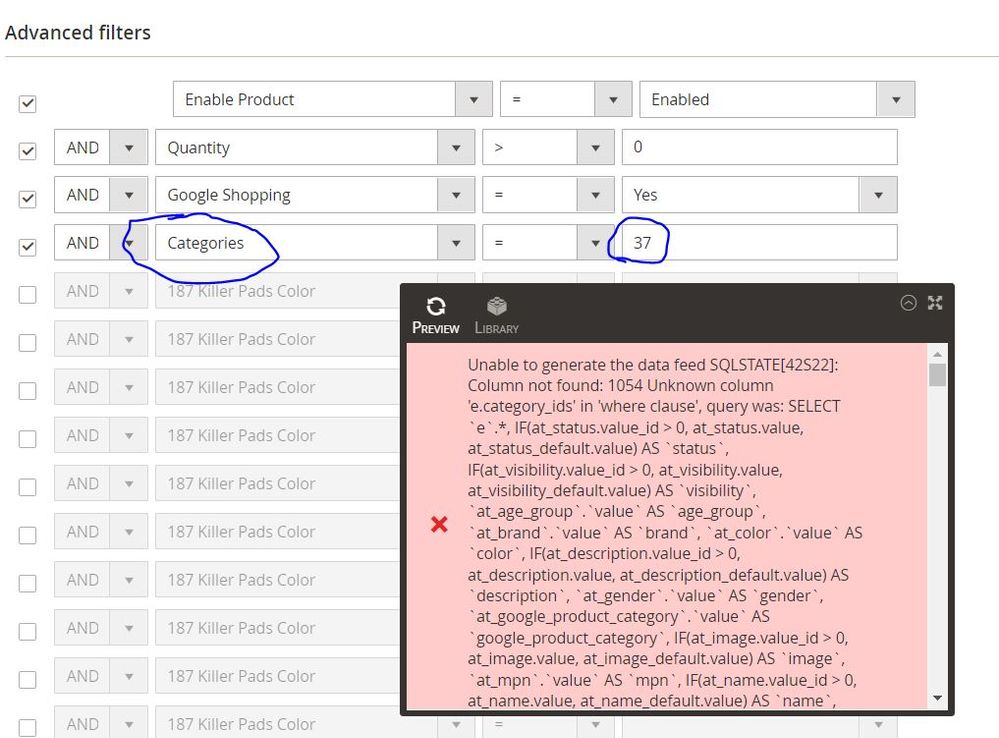Open the Enable Product attribute dropdown
The width and height of the screenshot is (999, 738).
point(473,99)
